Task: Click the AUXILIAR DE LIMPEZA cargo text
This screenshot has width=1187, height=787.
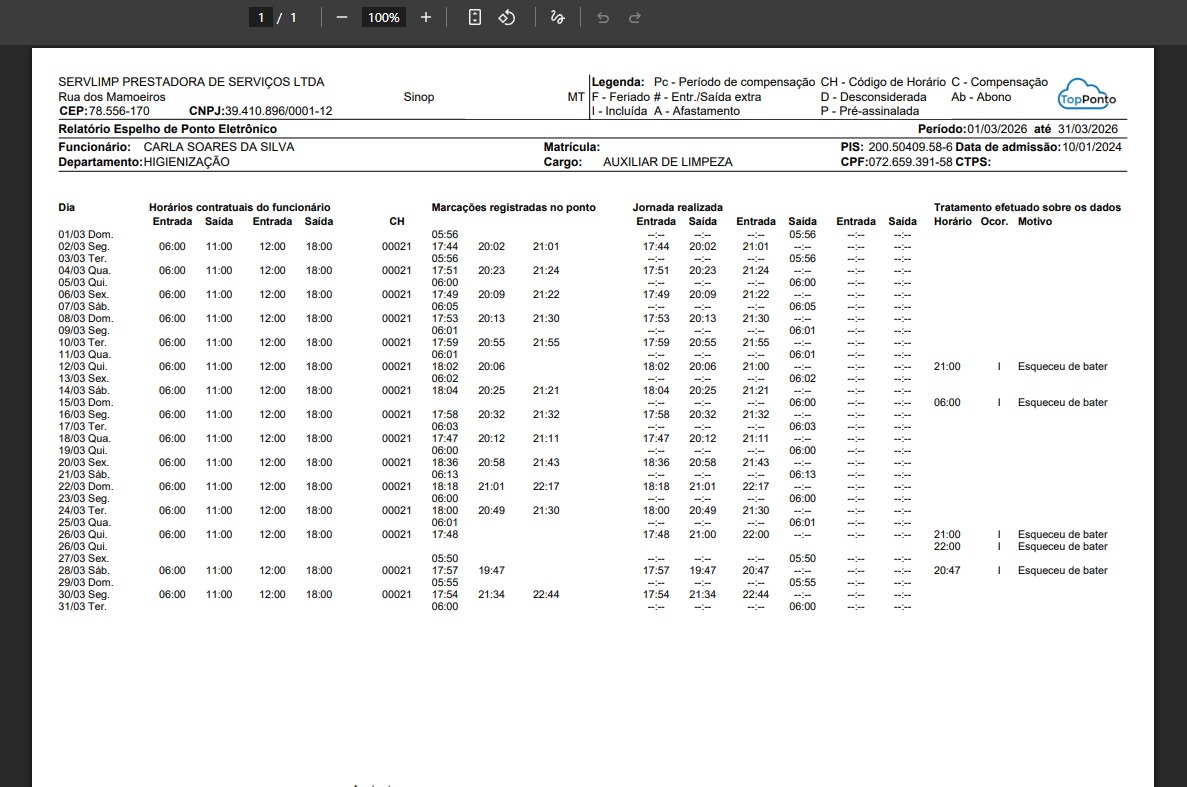Action: click(665, 162)
